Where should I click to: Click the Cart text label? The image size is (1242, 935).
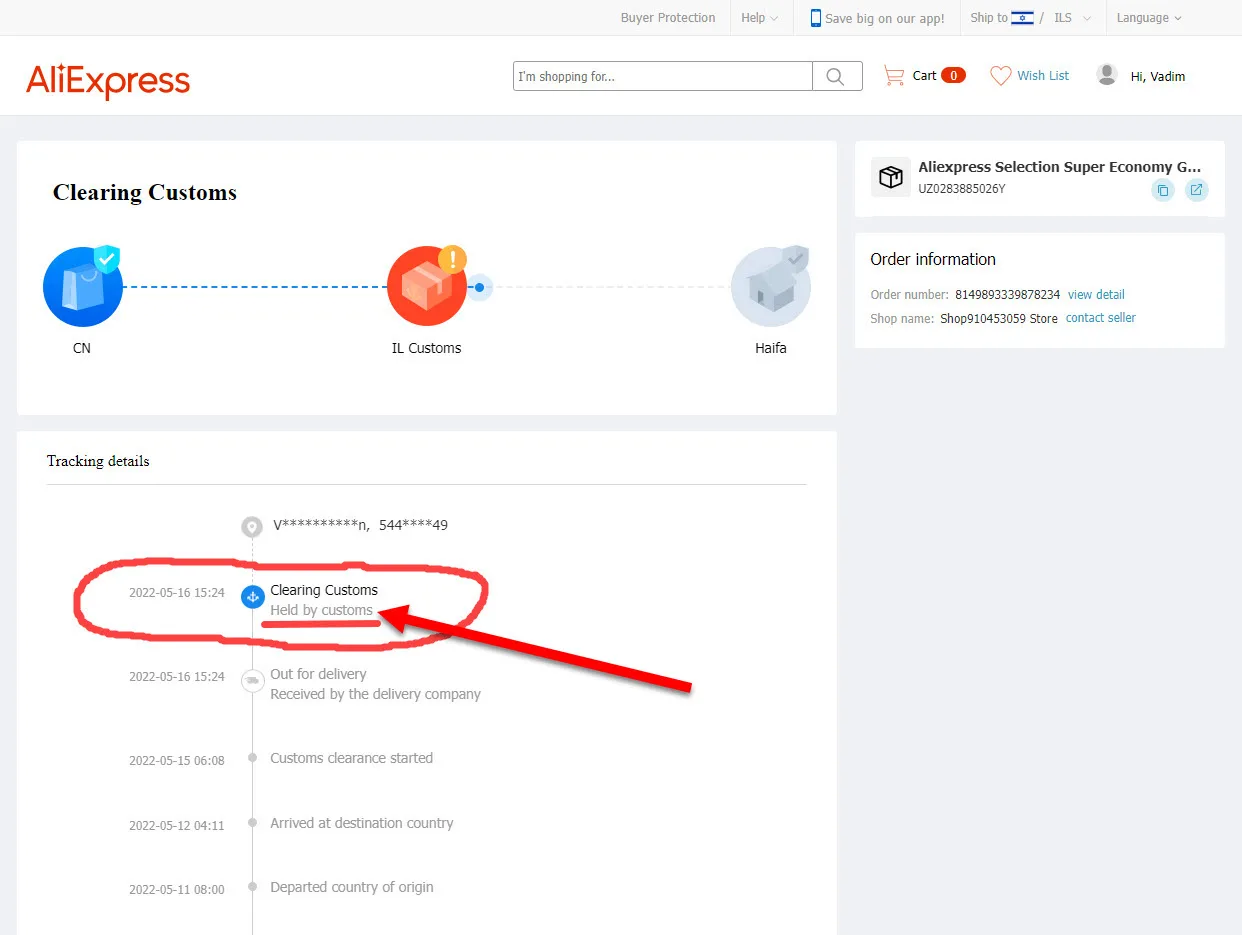pos(924,76)
